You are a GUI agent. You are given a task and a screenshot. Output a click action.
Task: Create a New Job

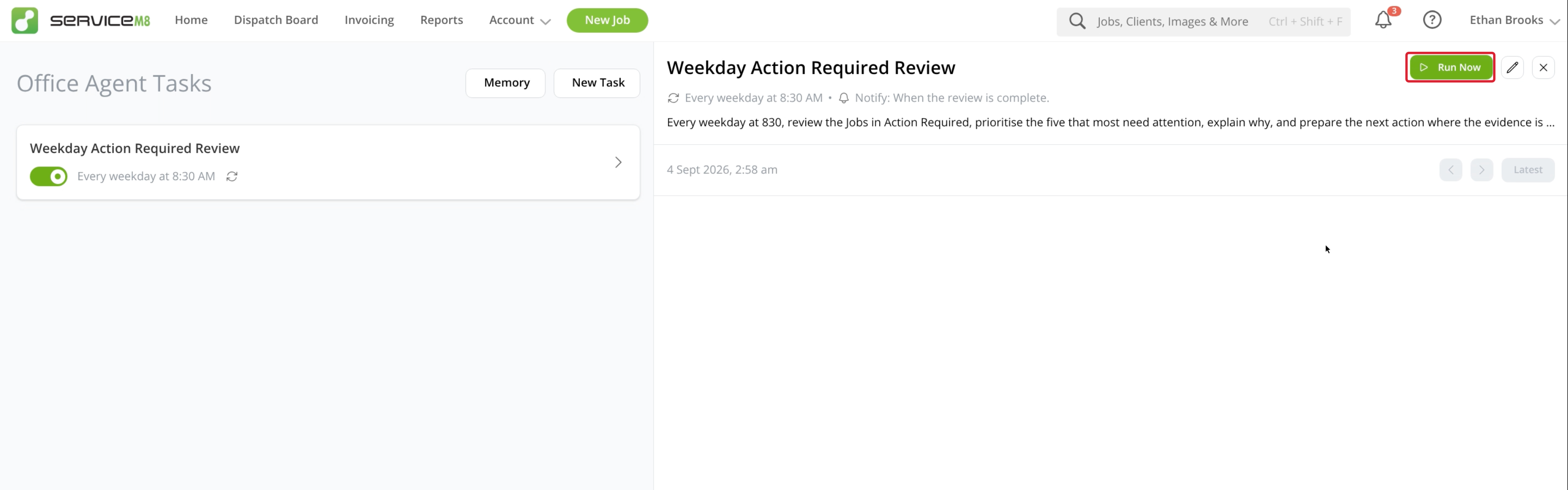pyautogui.click(x=607, y=20)
